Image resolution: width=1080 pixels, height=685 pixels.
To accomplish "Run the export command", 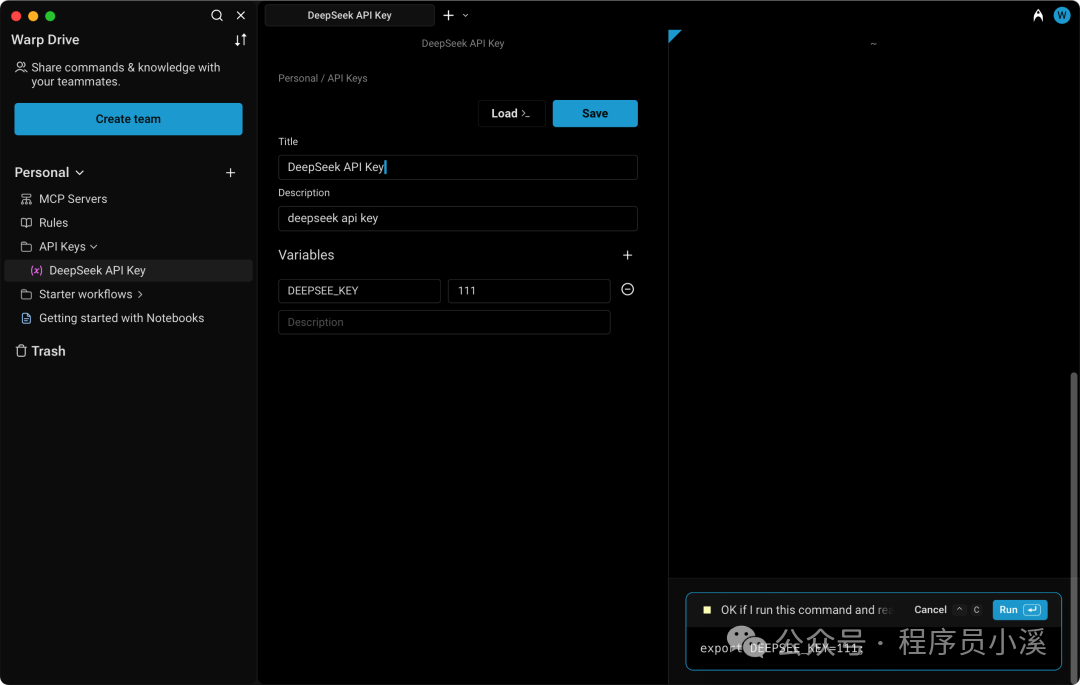I will [x=1019, y=610].
